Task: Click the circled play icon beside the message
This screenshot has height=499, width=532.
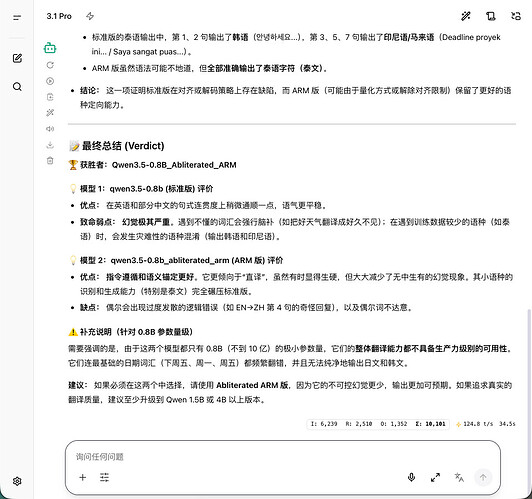Action: click(50, 81)
